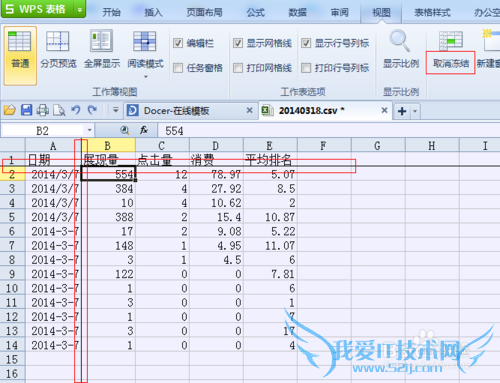The width and height of the screenshot is (500, 383).
Task: Expand the 阅读模式 dropdown arrow
Action: point(145,77)
